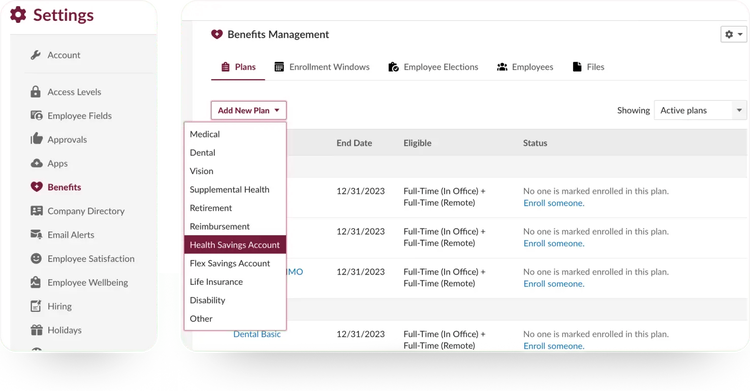Open Employee Wellbeing settings
Viewport: 750px width, 391px height.
click(x=88, y=282)
